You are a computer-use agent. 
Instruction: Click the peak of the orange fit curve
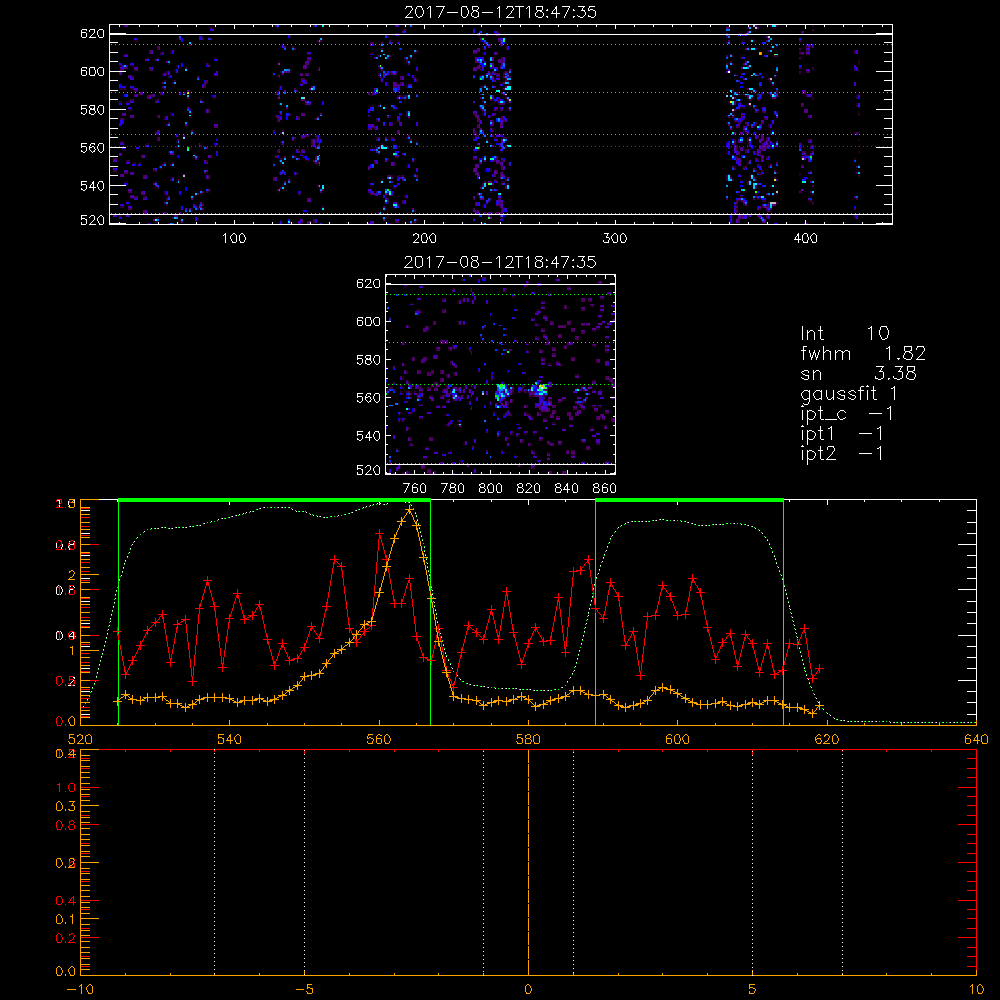(x=409, y=510)
